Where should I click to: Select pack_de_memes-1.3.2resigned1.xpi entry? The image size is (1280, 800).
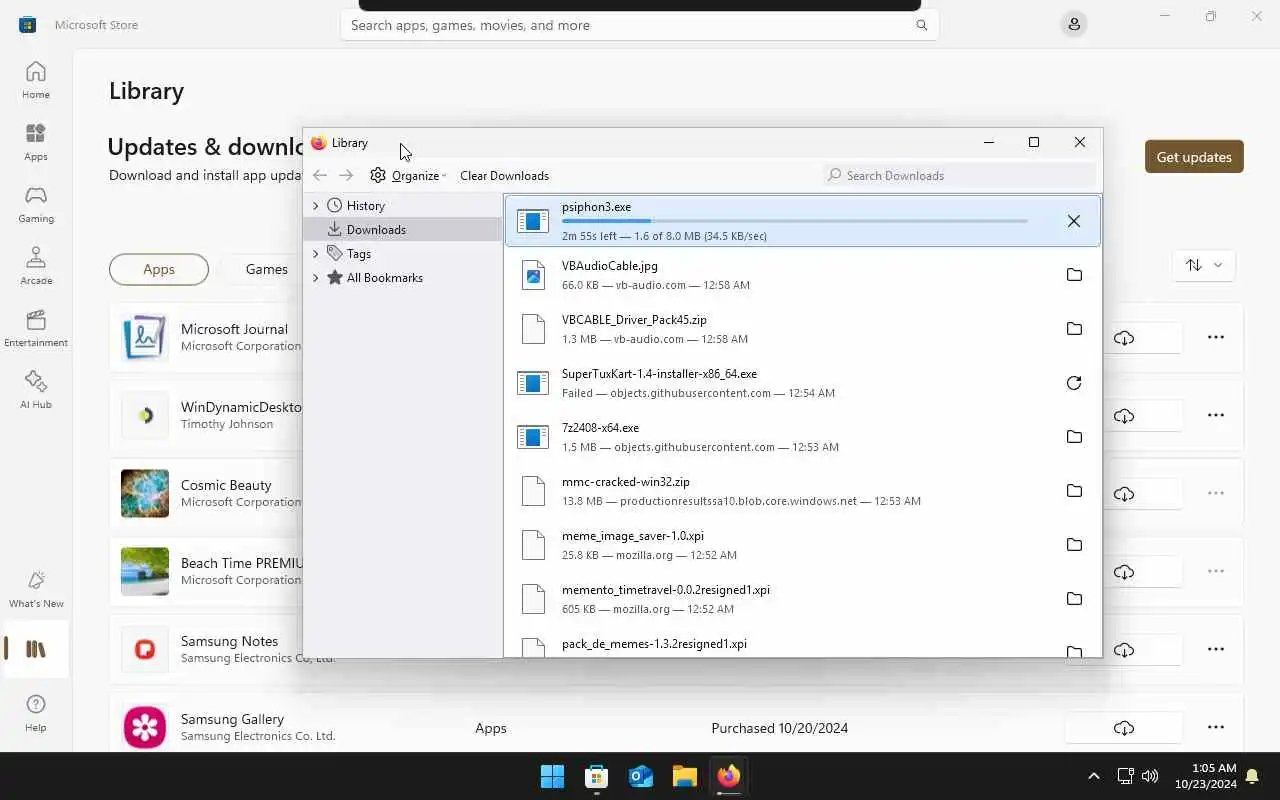[x=654, y=644]
